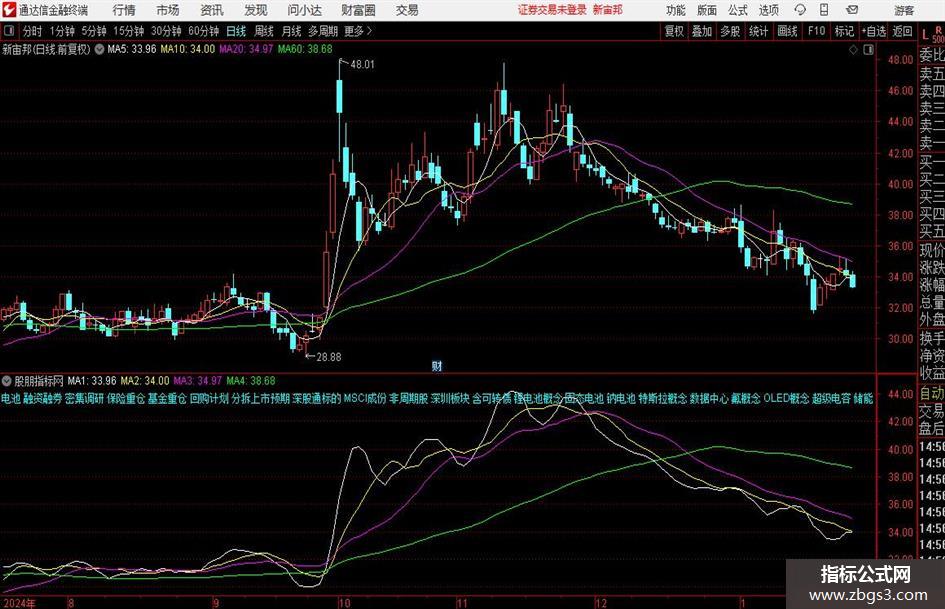
Task: Click the diamond icon at chart top right
Action: 853,50
